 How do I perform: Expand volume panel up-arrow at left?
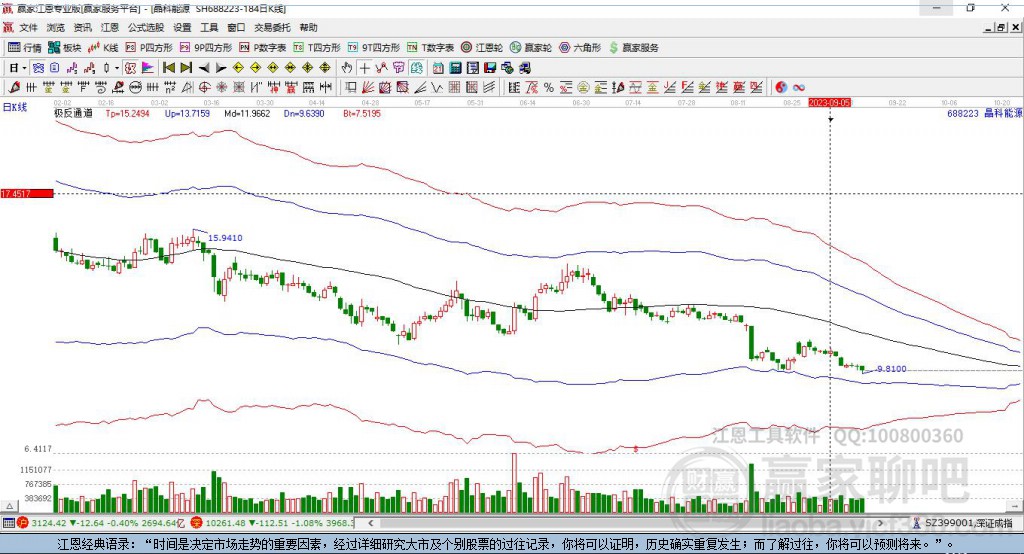9,506
